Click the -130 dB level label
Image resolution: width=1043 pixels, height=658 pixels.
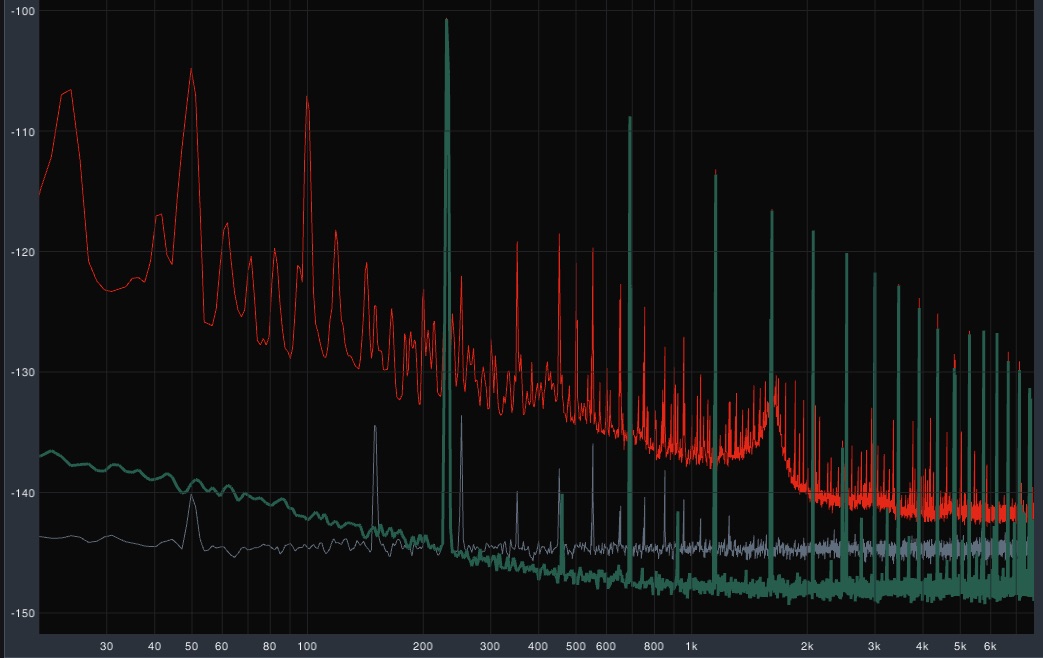pos(23,373)
